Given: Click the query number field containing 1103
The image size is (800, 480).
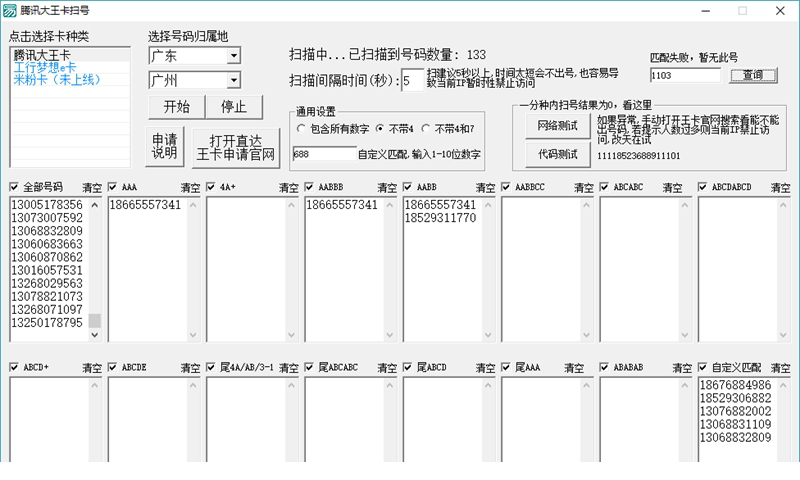Looking at the screenshot, I should (x=685, y=75).
